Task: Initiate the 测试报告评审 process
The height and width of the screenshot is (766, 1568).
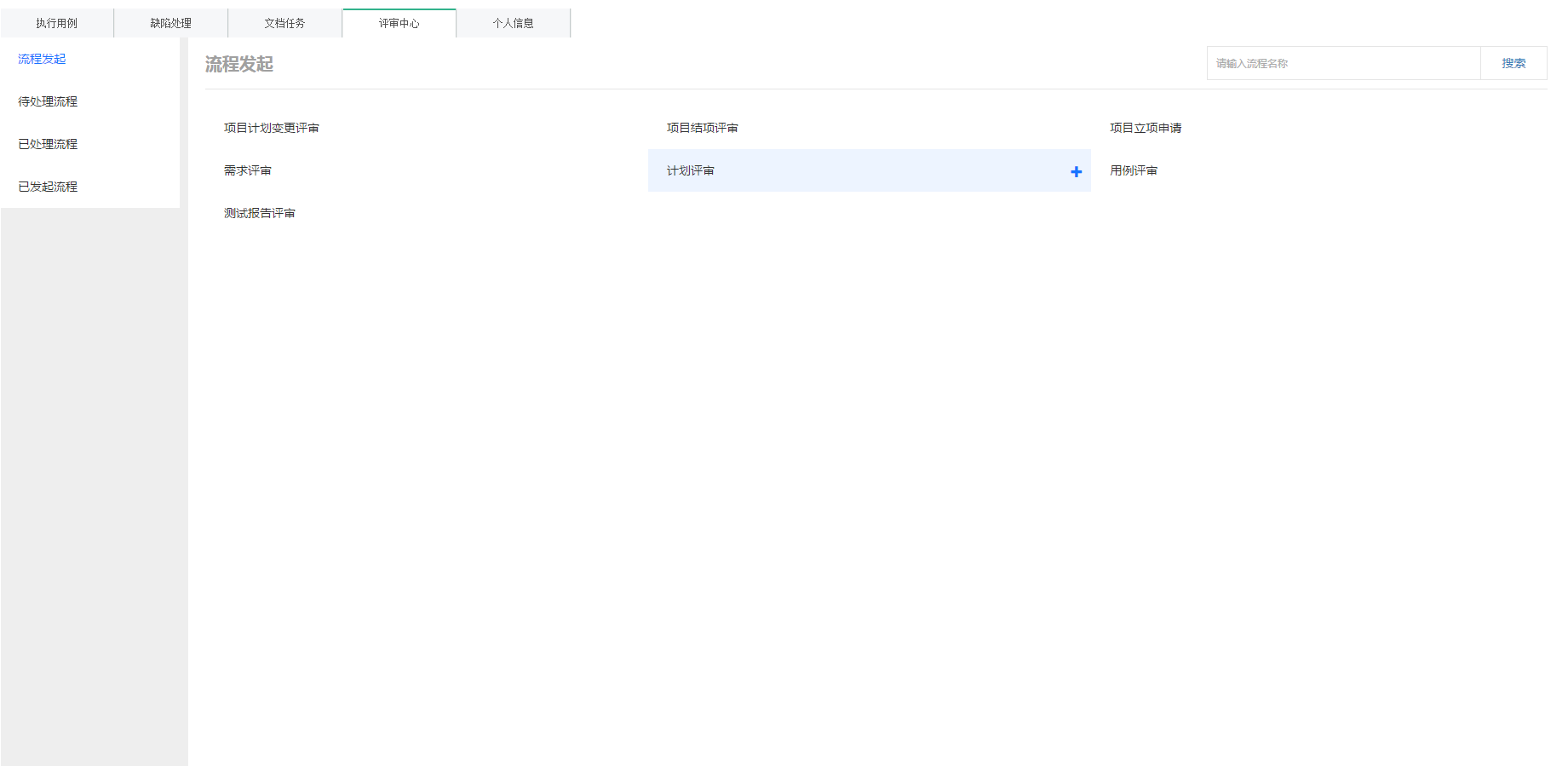Action: pyautogui.click(x=259, y=213)
